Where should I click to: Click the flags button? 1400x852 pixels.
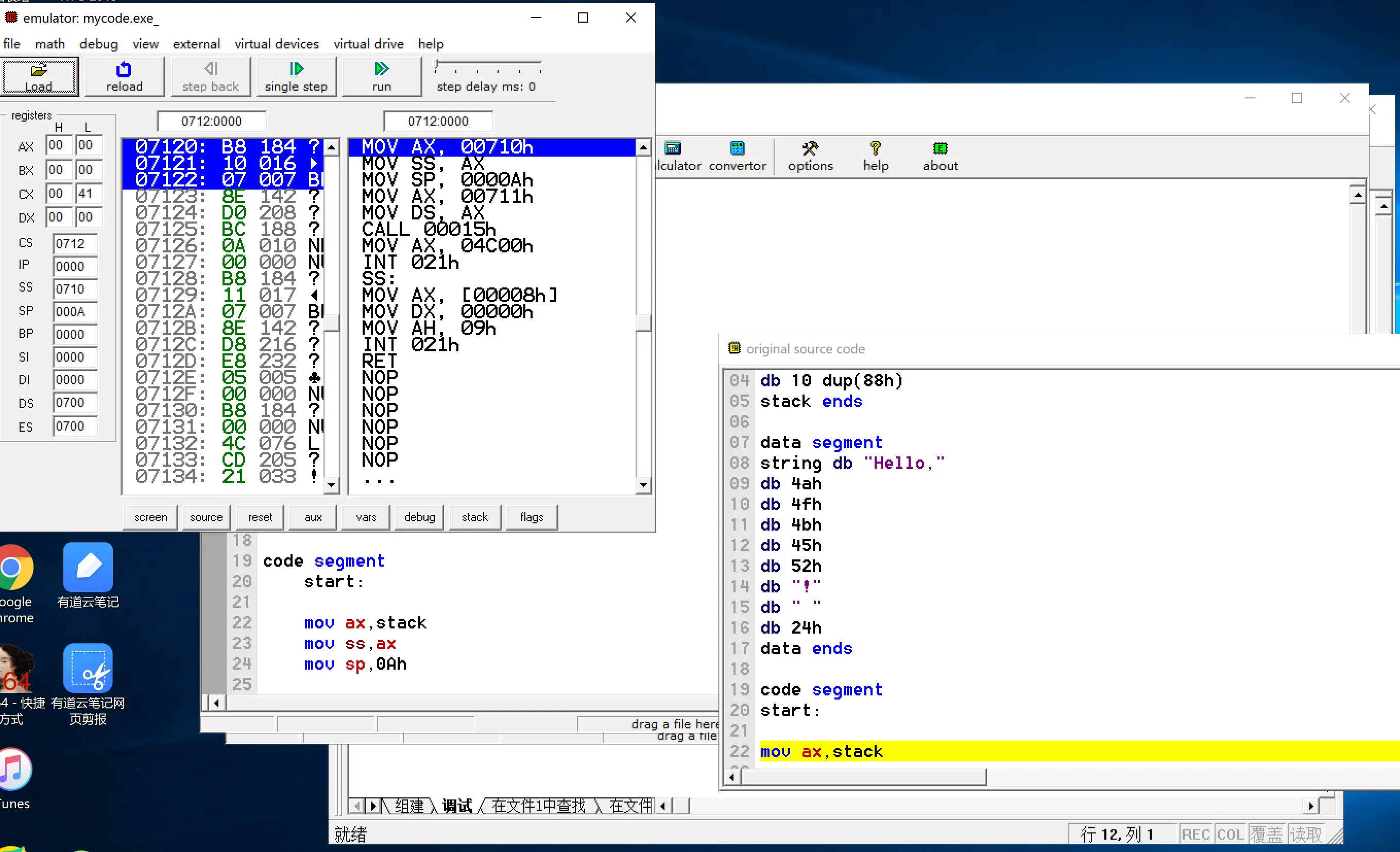(531, 517)
